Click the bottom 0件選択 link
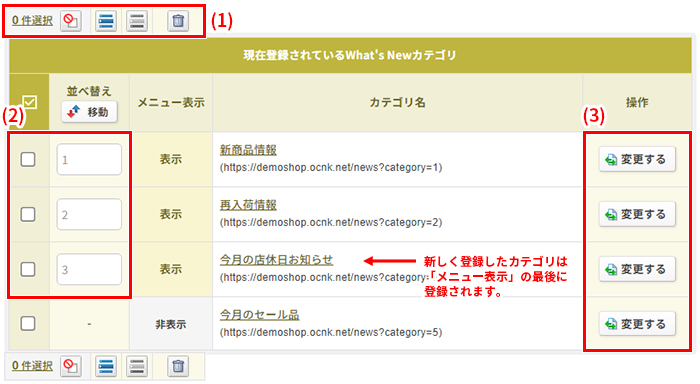Viewport: 700px width, 384px height. (32, 366)
